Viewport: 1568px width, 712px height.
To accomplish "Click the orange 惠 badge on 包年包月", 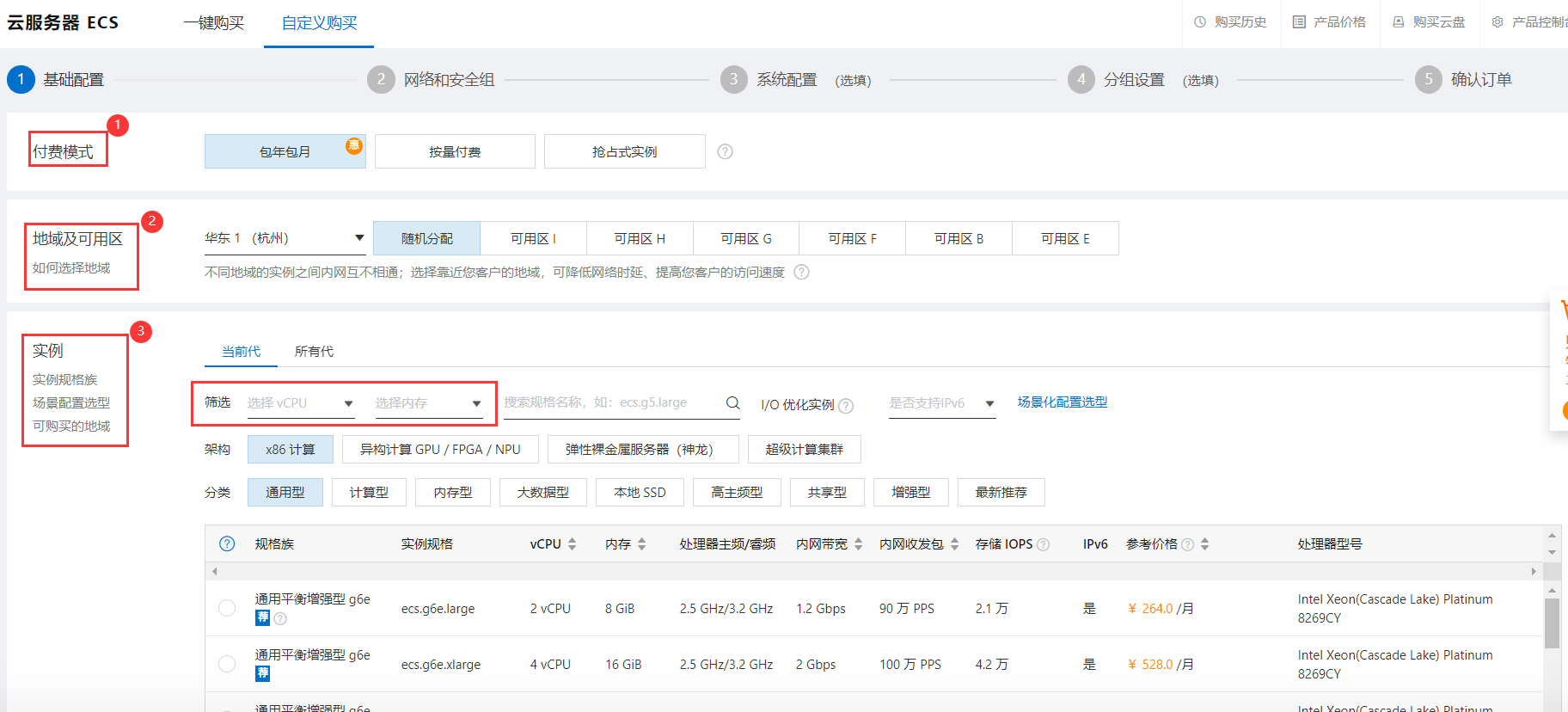I will (354, 145).
